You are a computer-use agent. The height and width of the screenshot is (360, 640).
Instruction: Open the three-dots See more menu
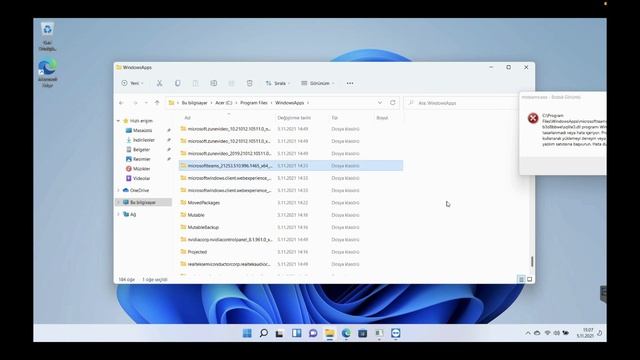(x=350, y=83)
